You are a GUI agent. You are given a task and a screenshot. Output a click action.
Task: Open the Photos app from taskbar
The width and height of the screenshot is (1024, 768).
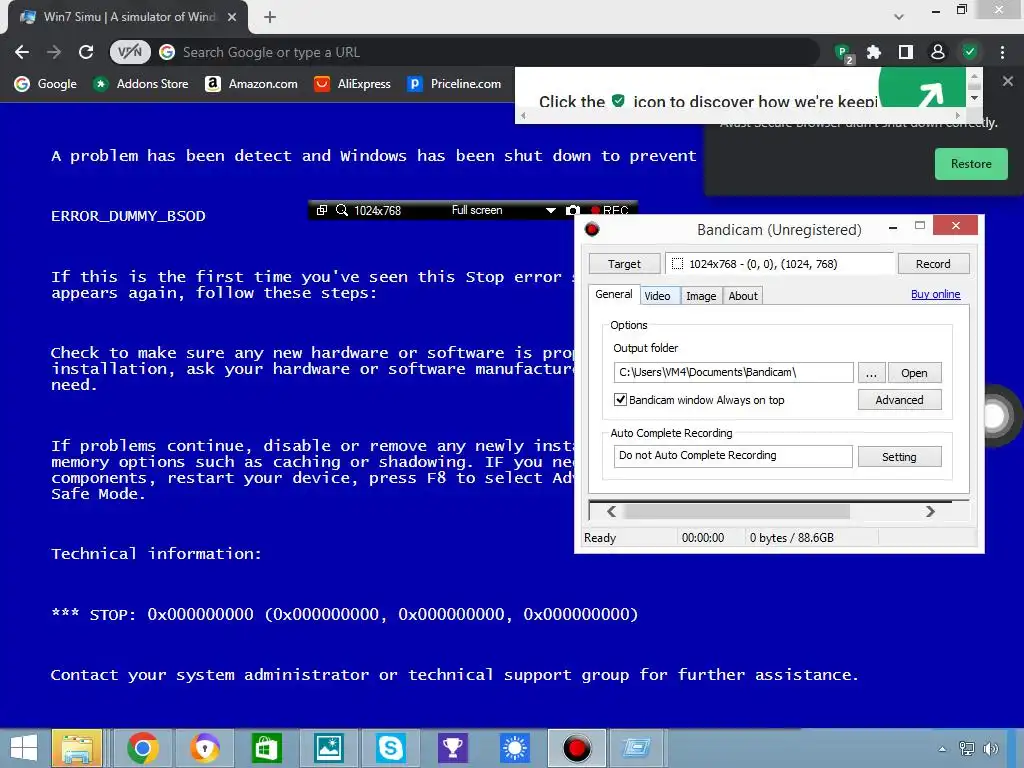click(x=328, y=748)
